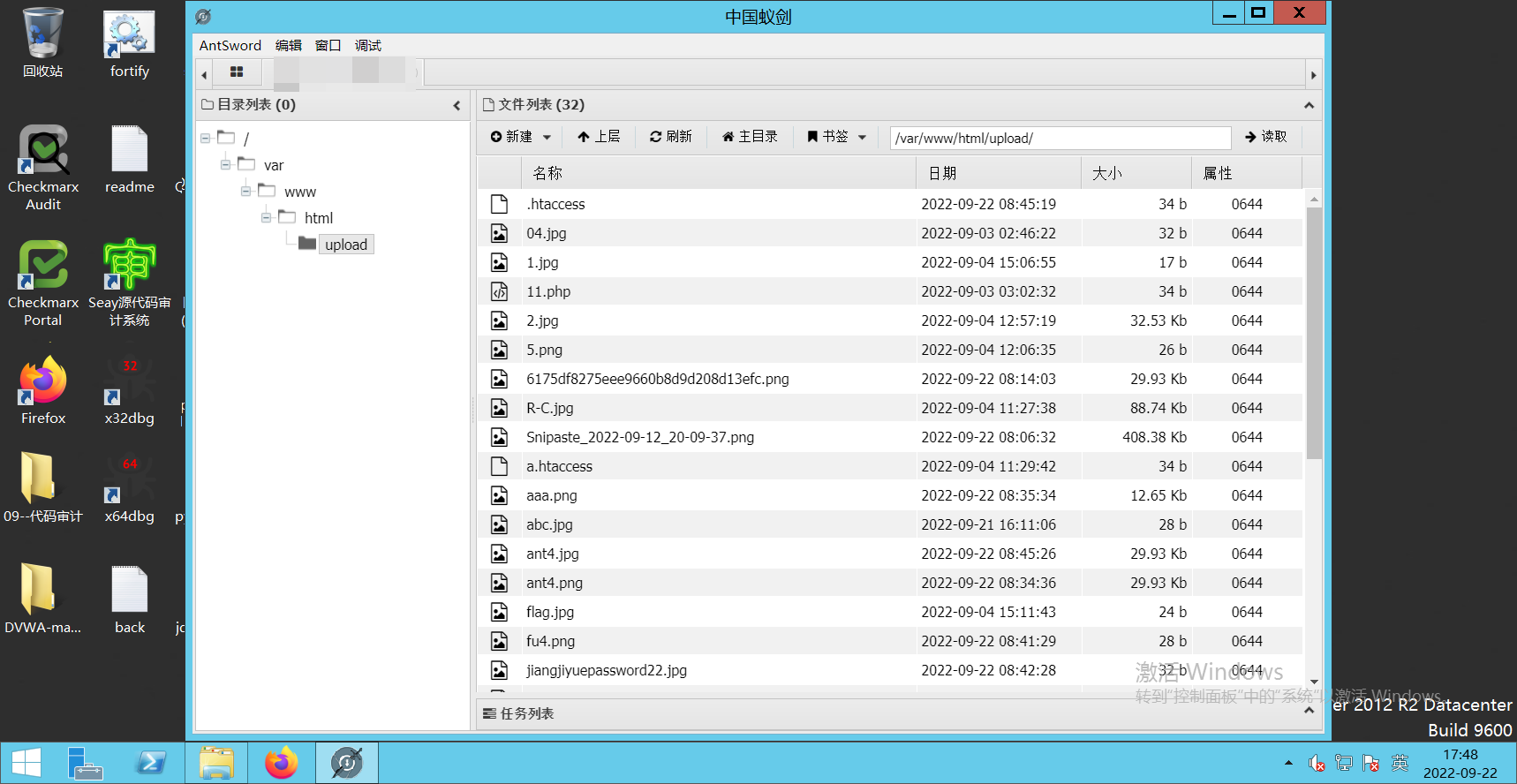Click the grid home tab icon
This screenshot has height=784, width=1517.
[x=237, y=72]
